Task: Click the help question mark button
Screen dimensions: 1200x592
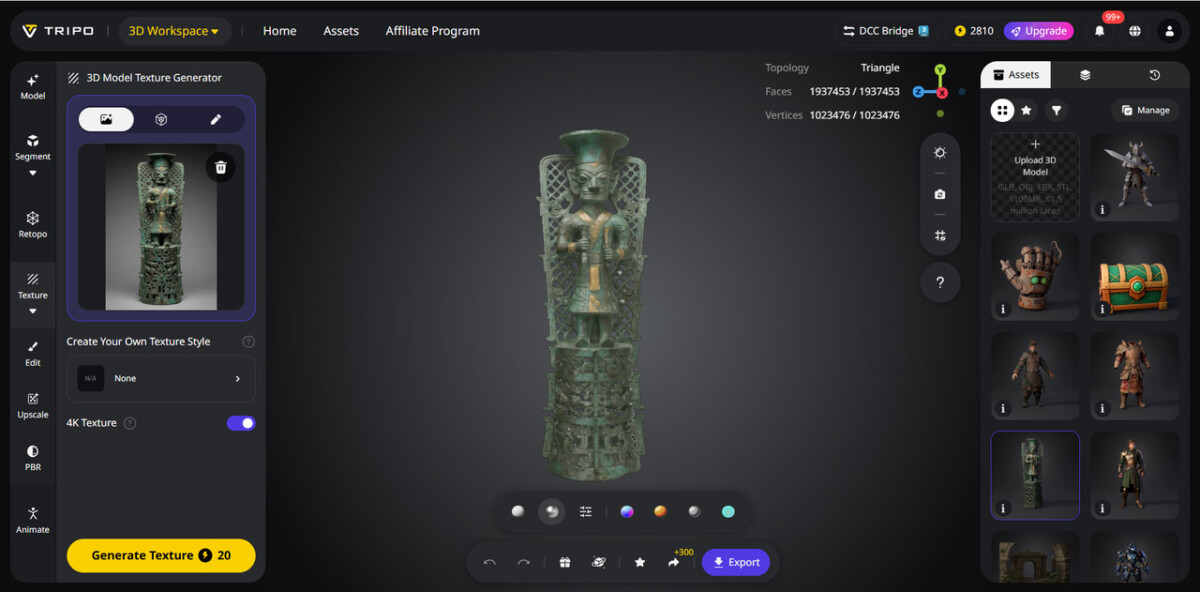Action: (939, 283)
